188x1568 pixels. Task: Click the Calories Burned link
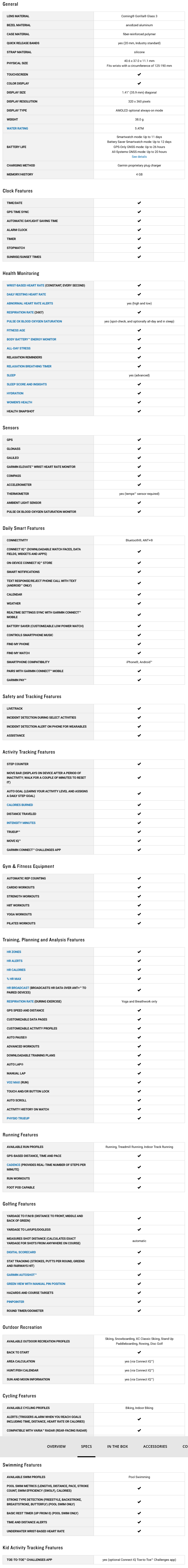[x=19, y=805]
